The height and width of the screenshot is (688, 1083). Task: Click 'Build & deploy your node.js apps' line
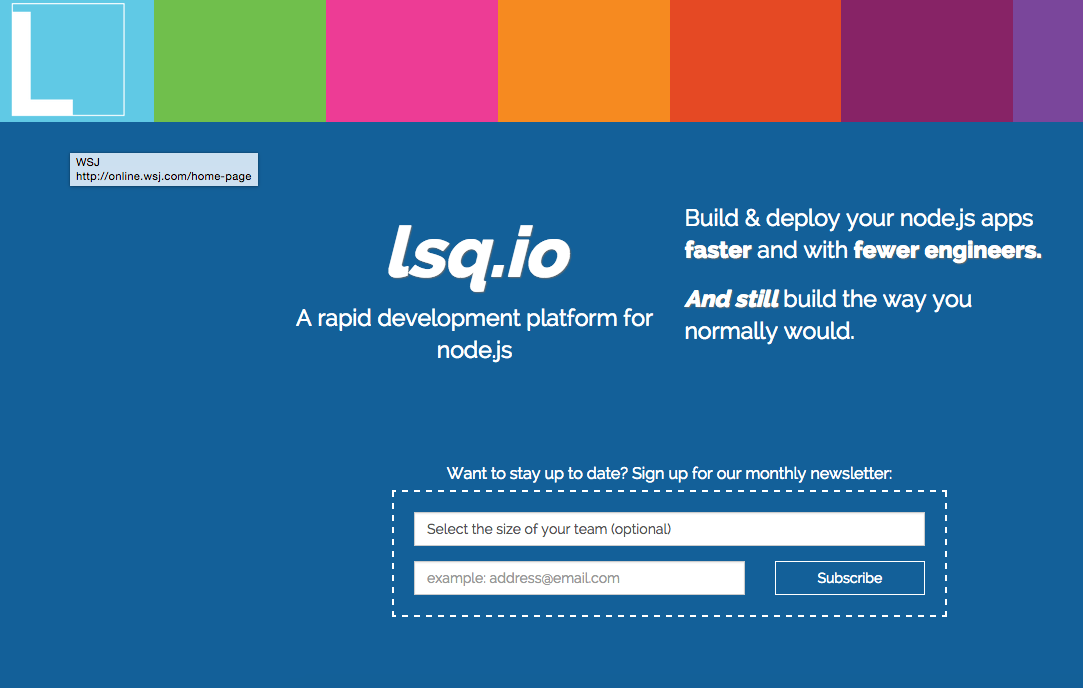pos(858,218)
